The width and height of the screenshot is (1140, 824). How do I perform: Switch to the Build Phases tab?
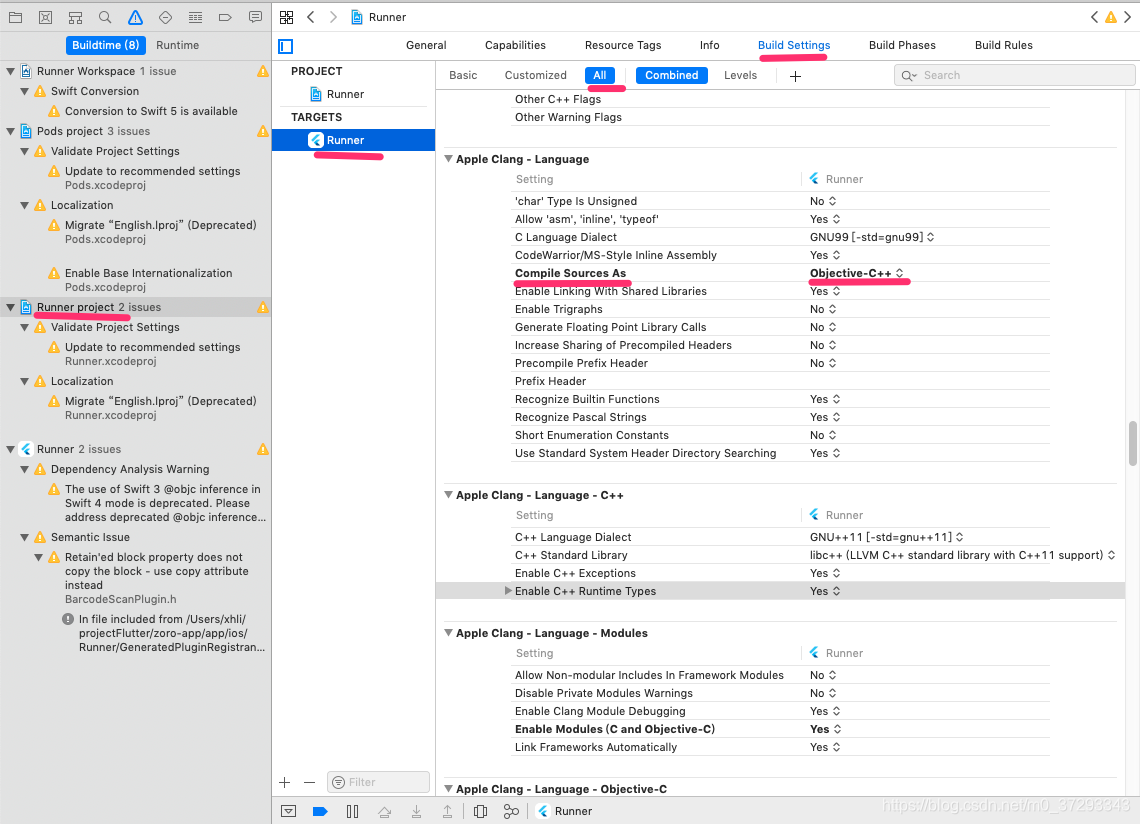(902, 45)
